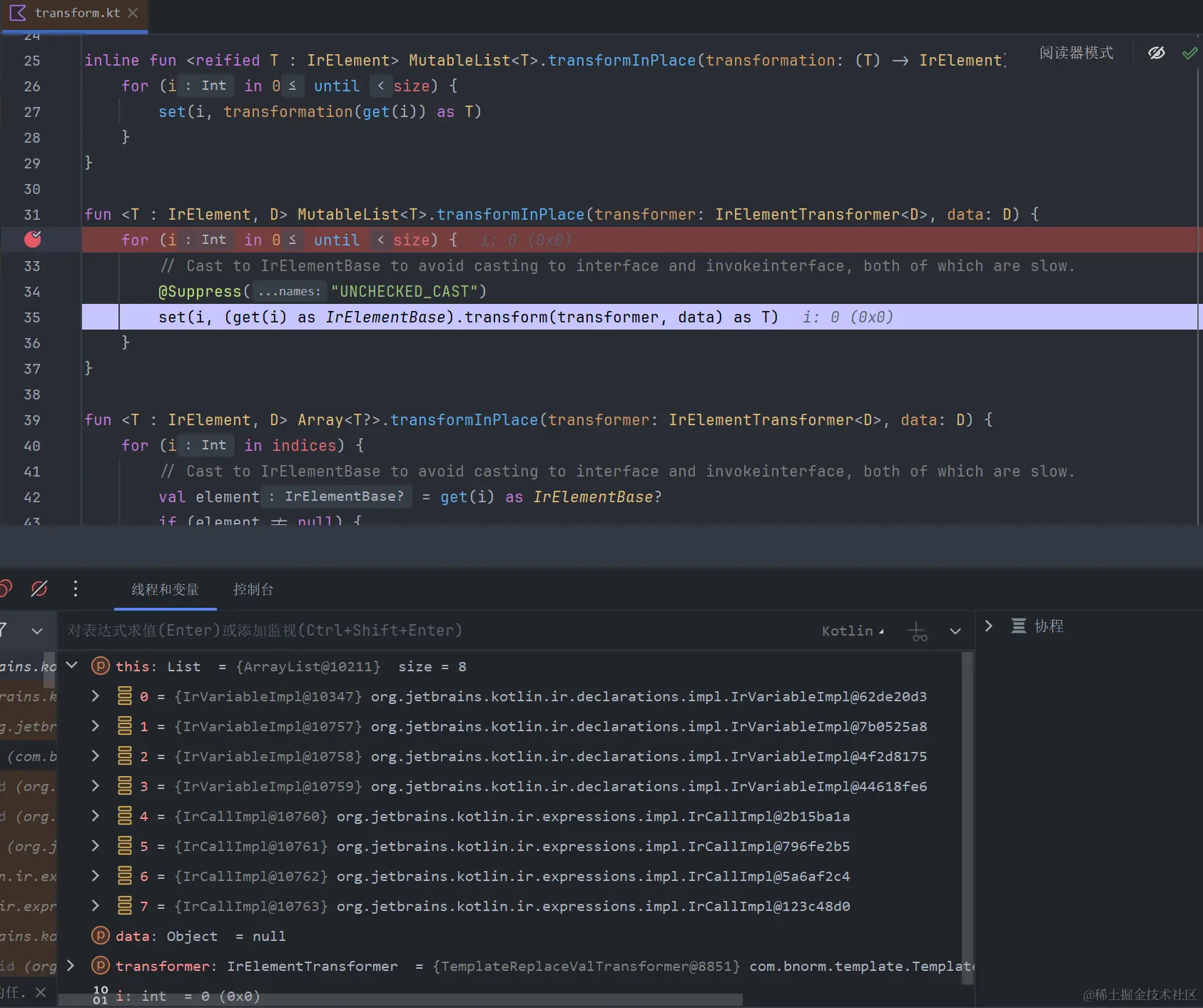Open the Kotlin language selector dropdown
This screenshot has height=1008, width=1203.
click(x=853, y=631)
